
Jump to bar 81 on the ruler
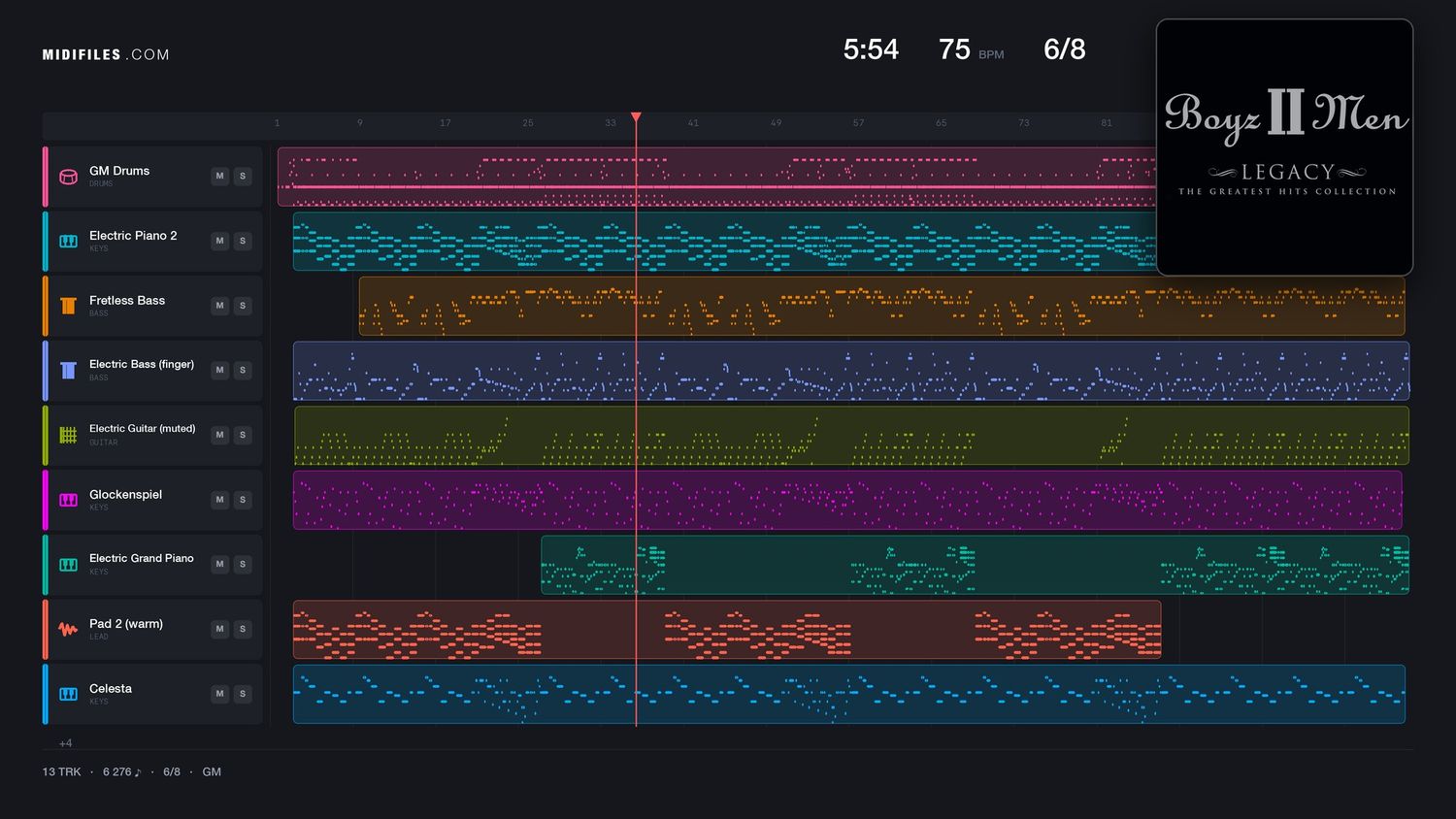pos(1107,123)
